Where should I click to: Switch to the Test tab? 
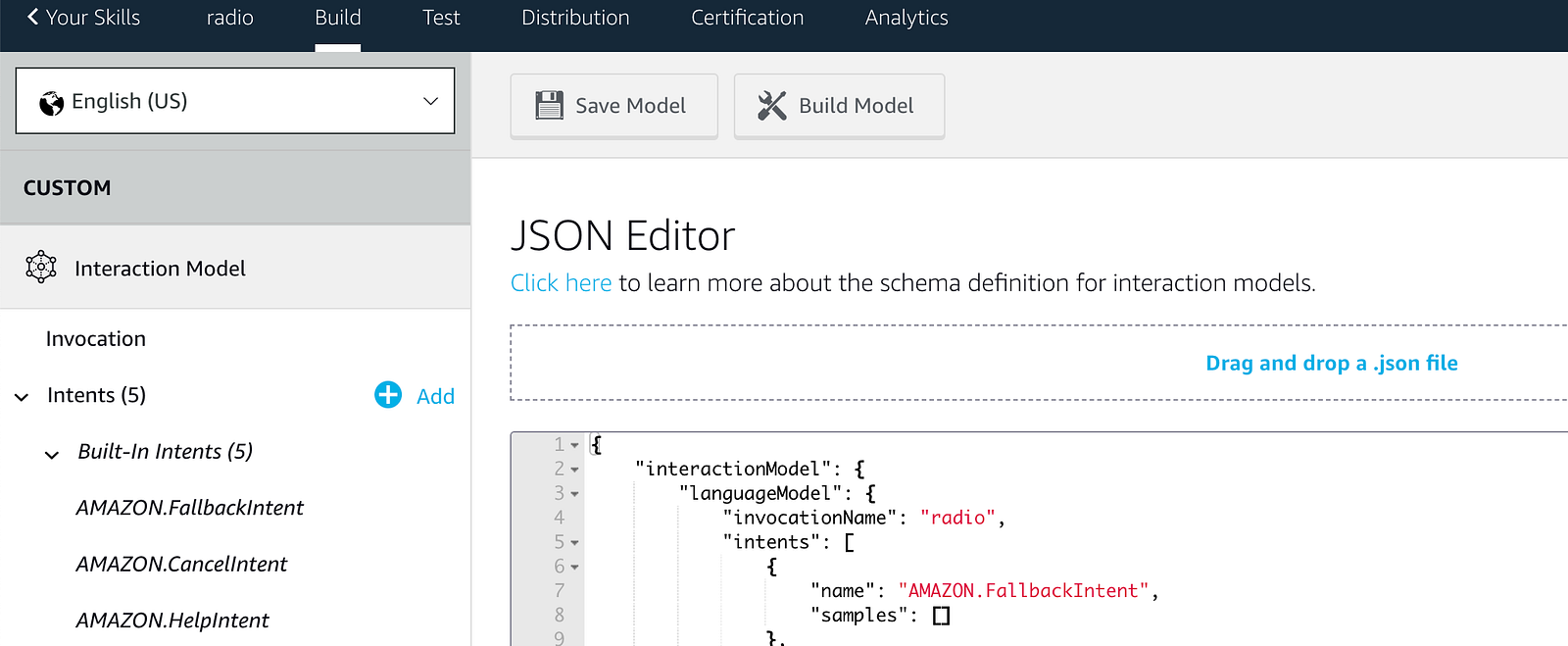[441, 18]
